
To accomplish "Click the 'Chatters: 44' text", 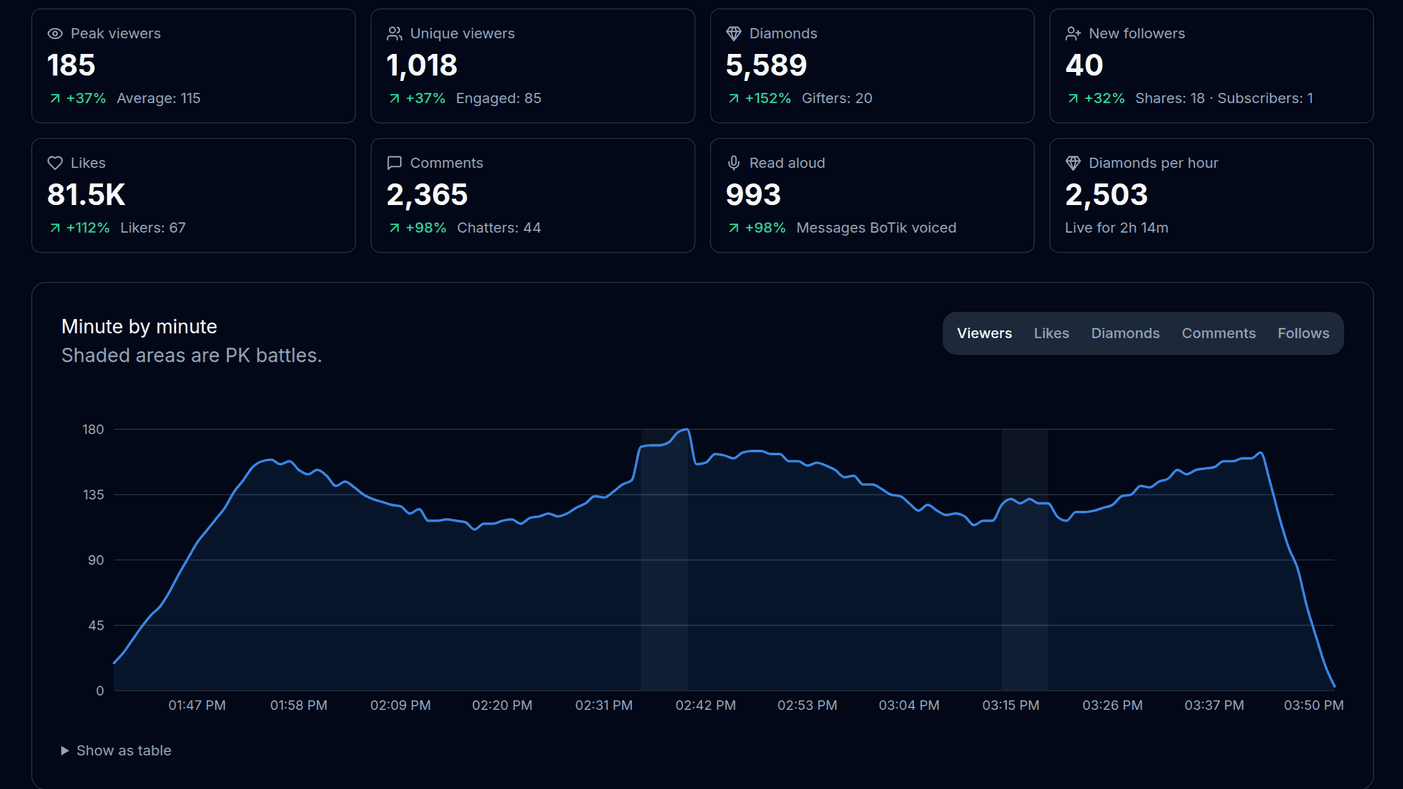I will click(499, 228).
